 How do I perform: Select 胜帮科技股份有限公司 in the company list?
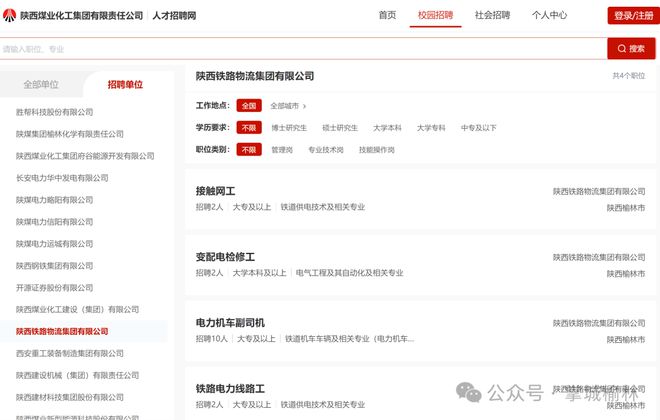click(54, 112)
